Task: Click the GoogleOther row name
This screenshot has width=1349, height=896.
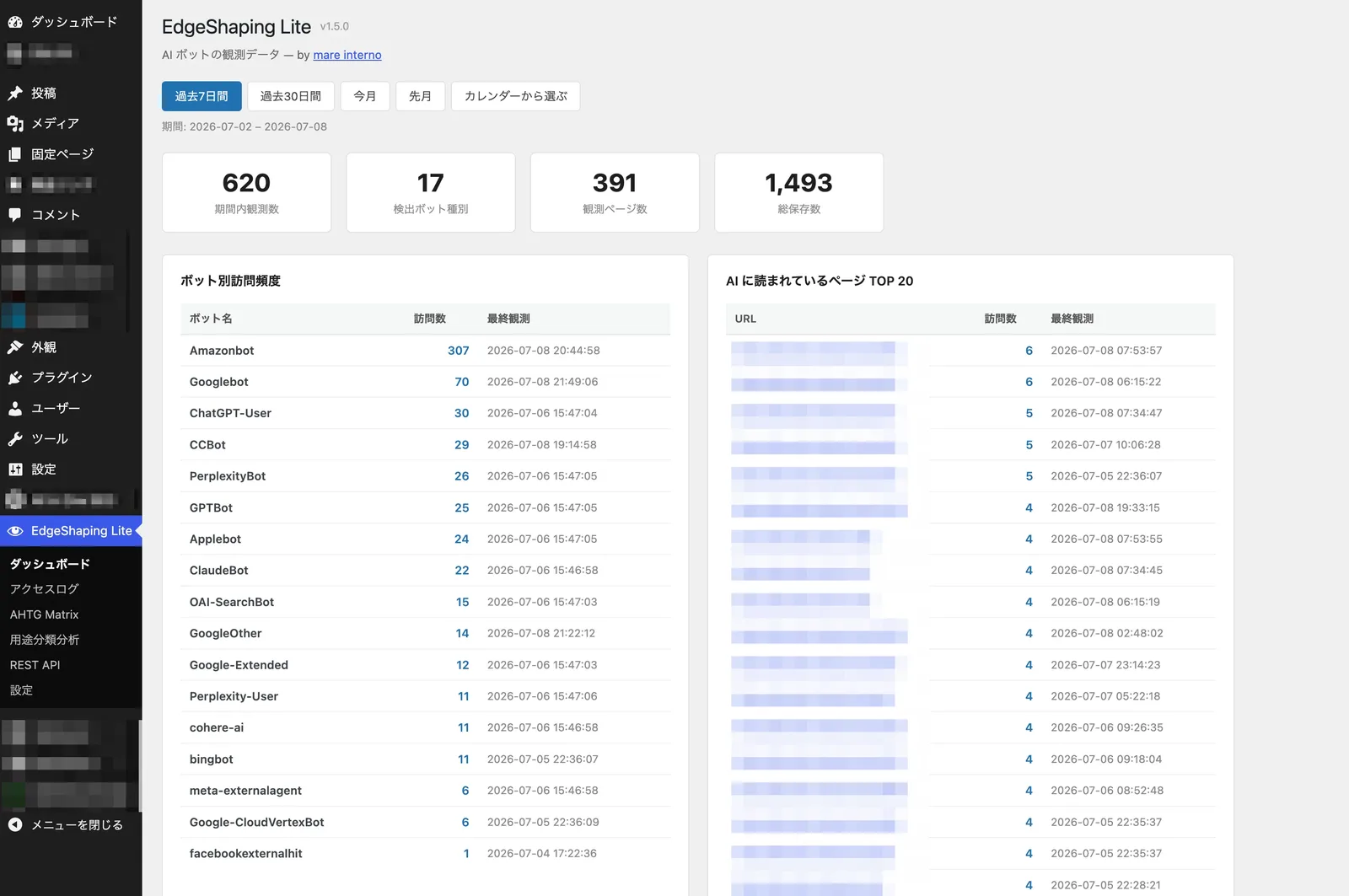Action: coord(225,634)
